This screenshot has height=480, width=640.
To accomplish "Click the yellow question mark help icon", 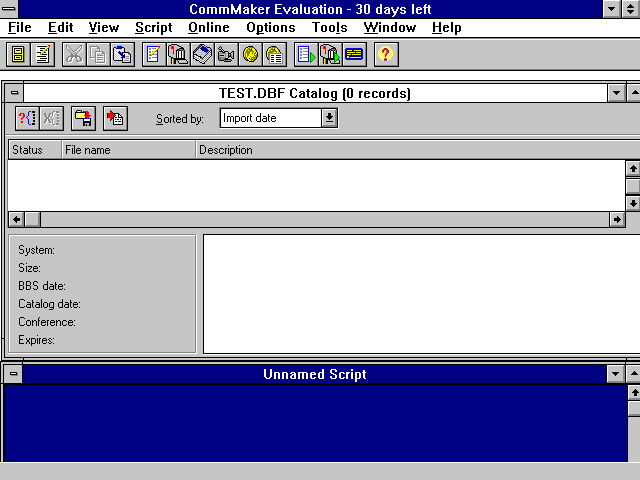I will coord(386,54).
